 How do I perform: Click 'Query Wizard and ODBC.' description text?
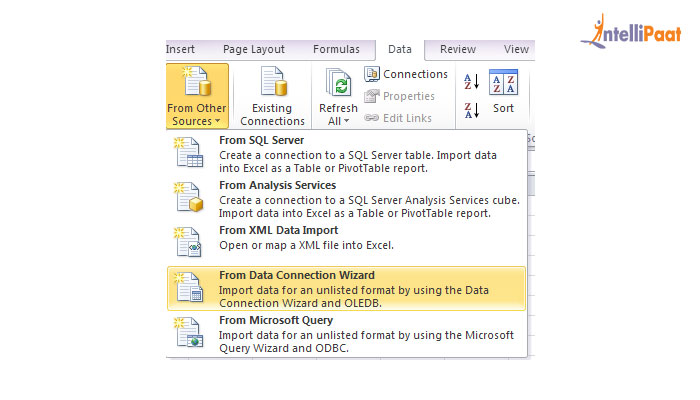click(283, 348)
